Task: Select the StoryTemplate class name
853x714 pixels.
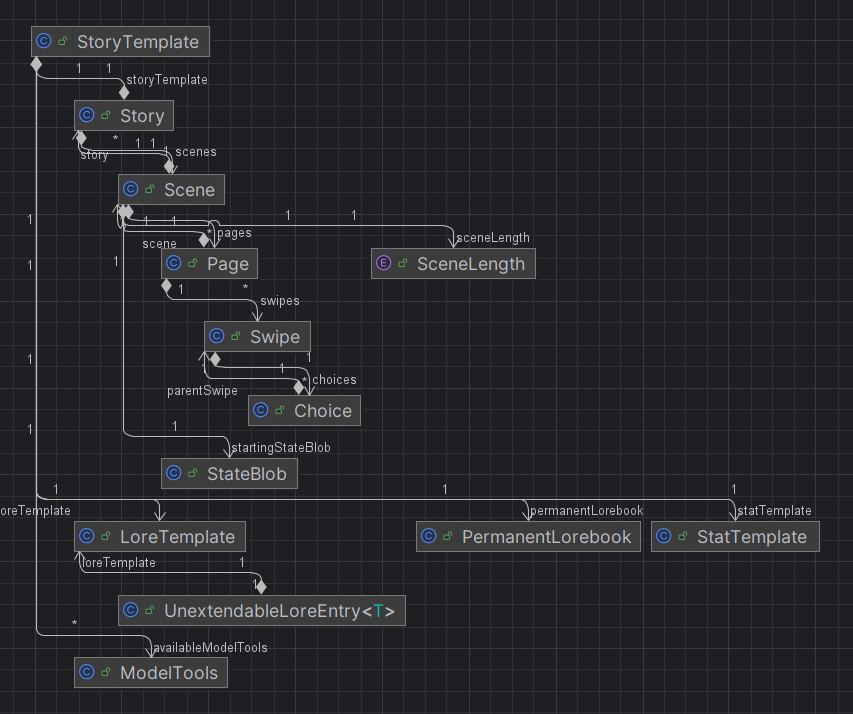Action: tap(138, 42)
